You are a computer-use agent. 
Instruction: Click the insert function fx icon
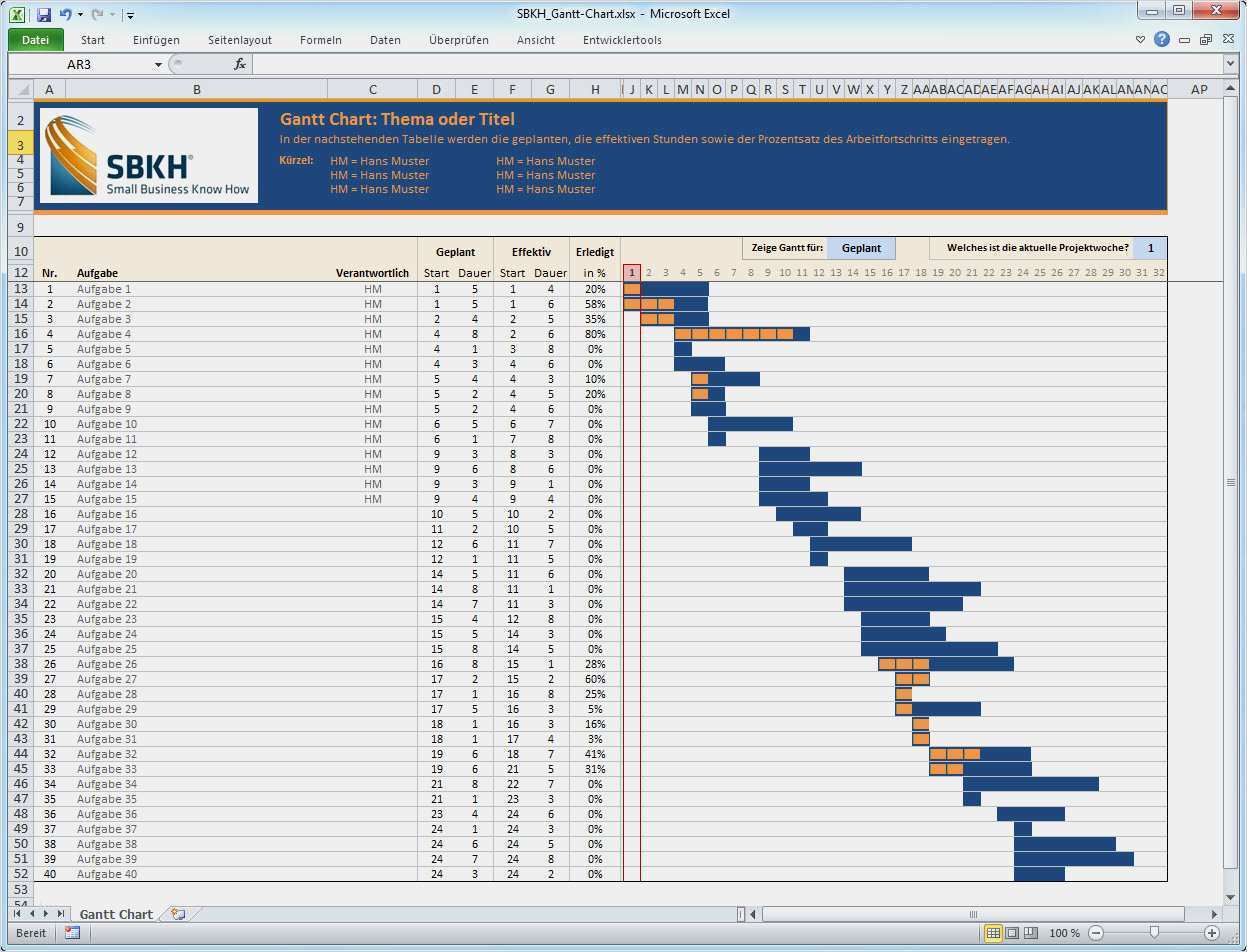tap(240, 64)
